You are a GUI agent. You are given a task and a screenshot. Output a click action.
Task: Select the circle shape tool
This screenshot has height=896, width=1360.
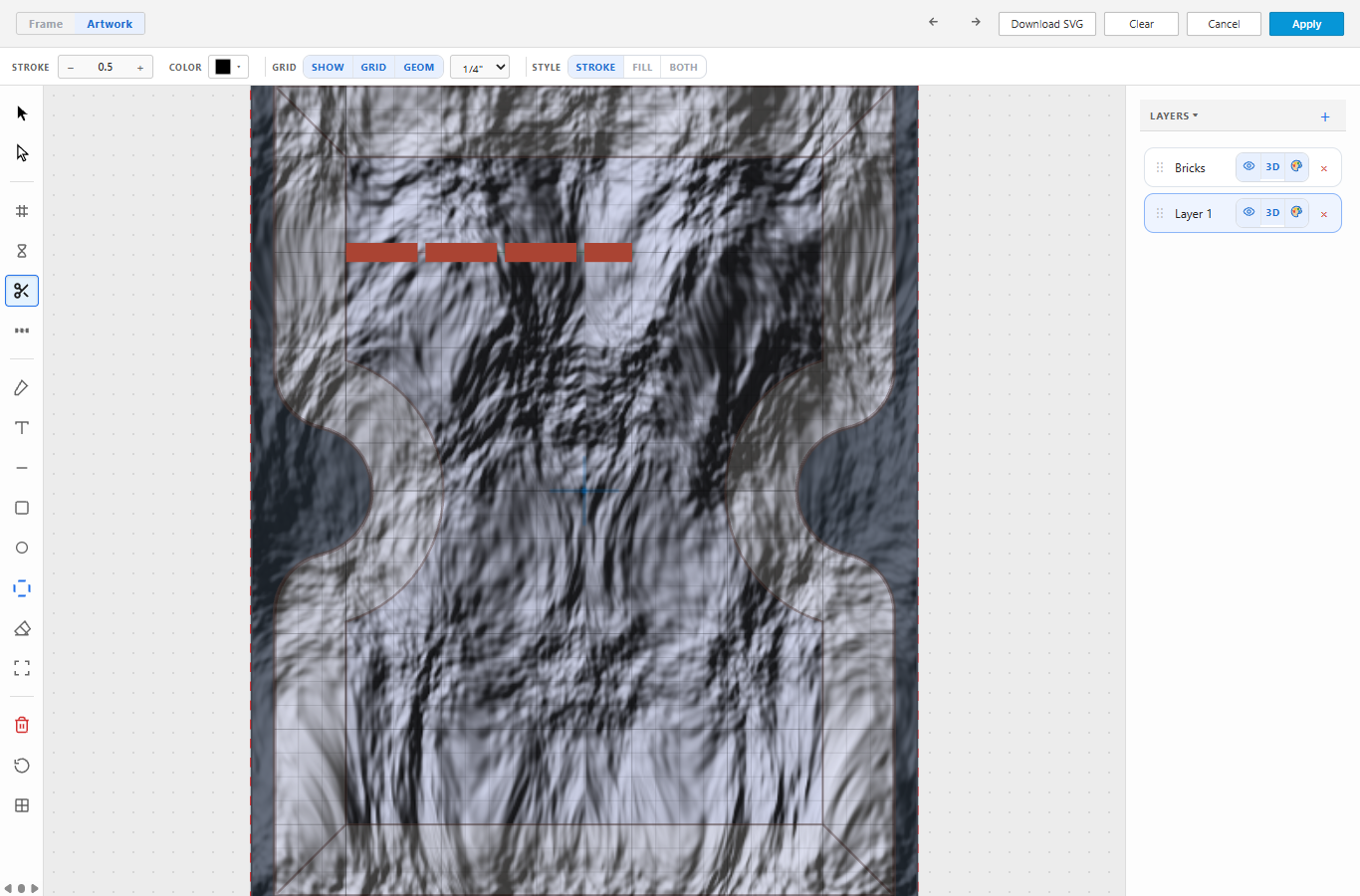22,548
